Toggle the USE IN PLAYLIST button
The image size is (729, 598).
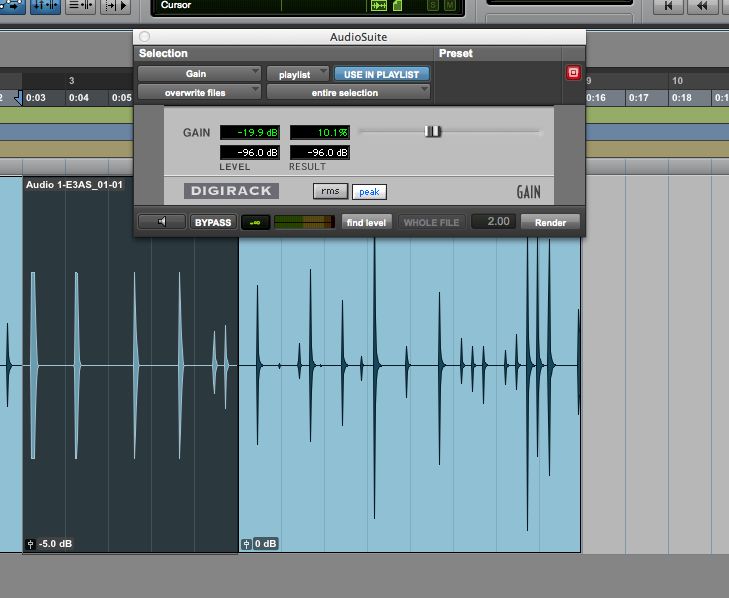381,74
